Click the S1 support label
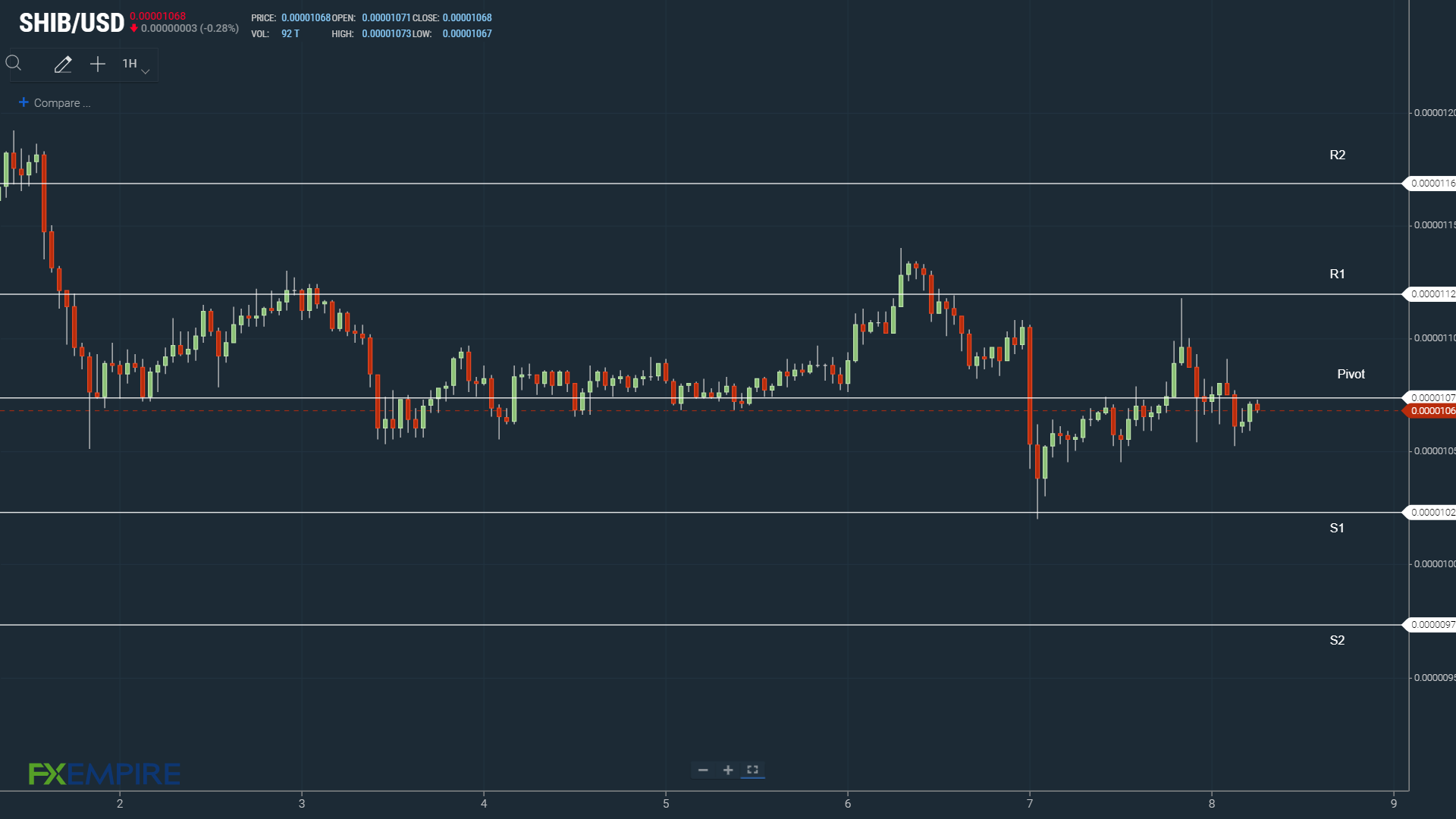The image size is (1456, 819). tap(1337, 528)
